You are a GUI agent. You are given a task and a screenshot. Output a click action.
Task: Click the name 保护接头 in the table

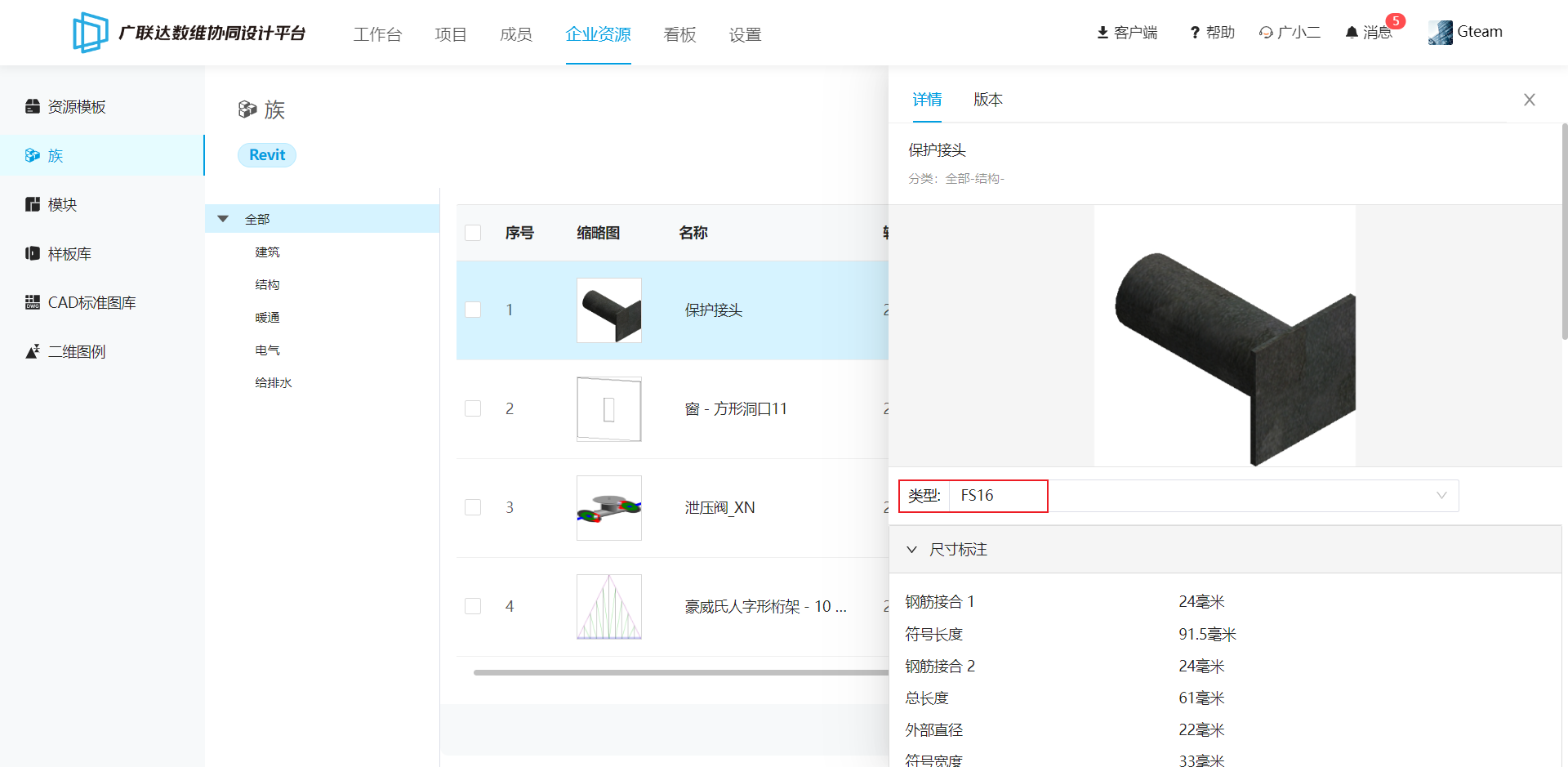(714, 310)
